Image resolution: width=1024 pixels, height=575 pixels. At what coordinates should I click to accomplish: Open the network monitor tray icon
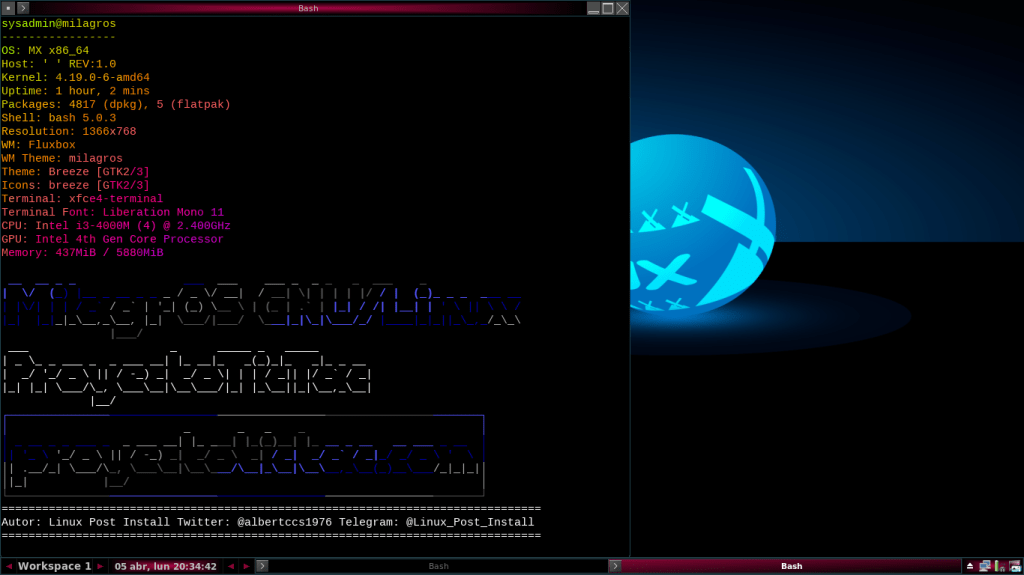[984, 566]
